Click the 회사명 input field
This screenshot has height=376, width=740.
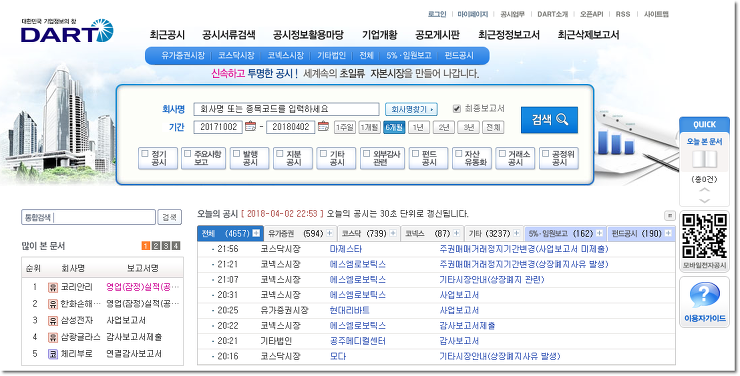coord(286,109)
